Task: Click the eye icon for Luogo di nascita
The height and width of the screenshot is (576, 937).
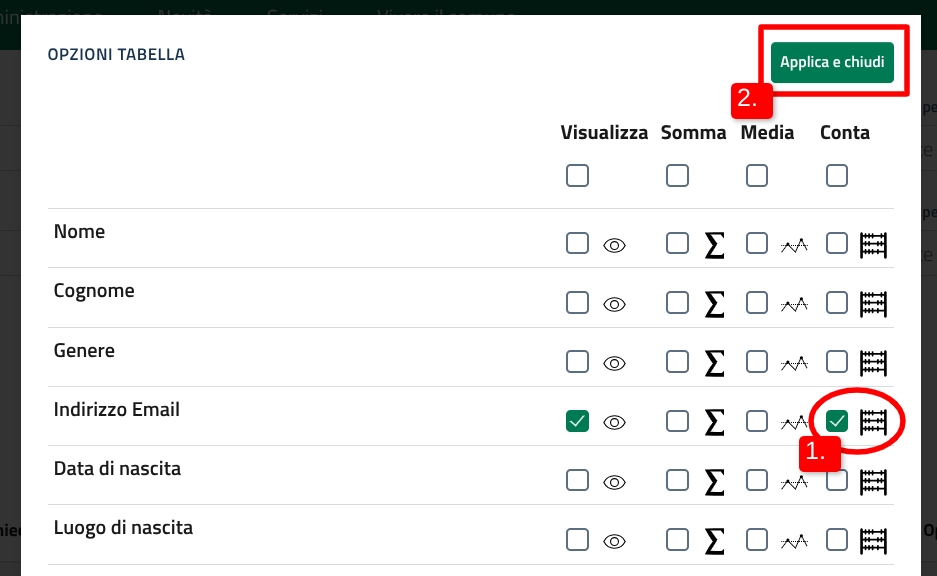Action: pos(615,541)
